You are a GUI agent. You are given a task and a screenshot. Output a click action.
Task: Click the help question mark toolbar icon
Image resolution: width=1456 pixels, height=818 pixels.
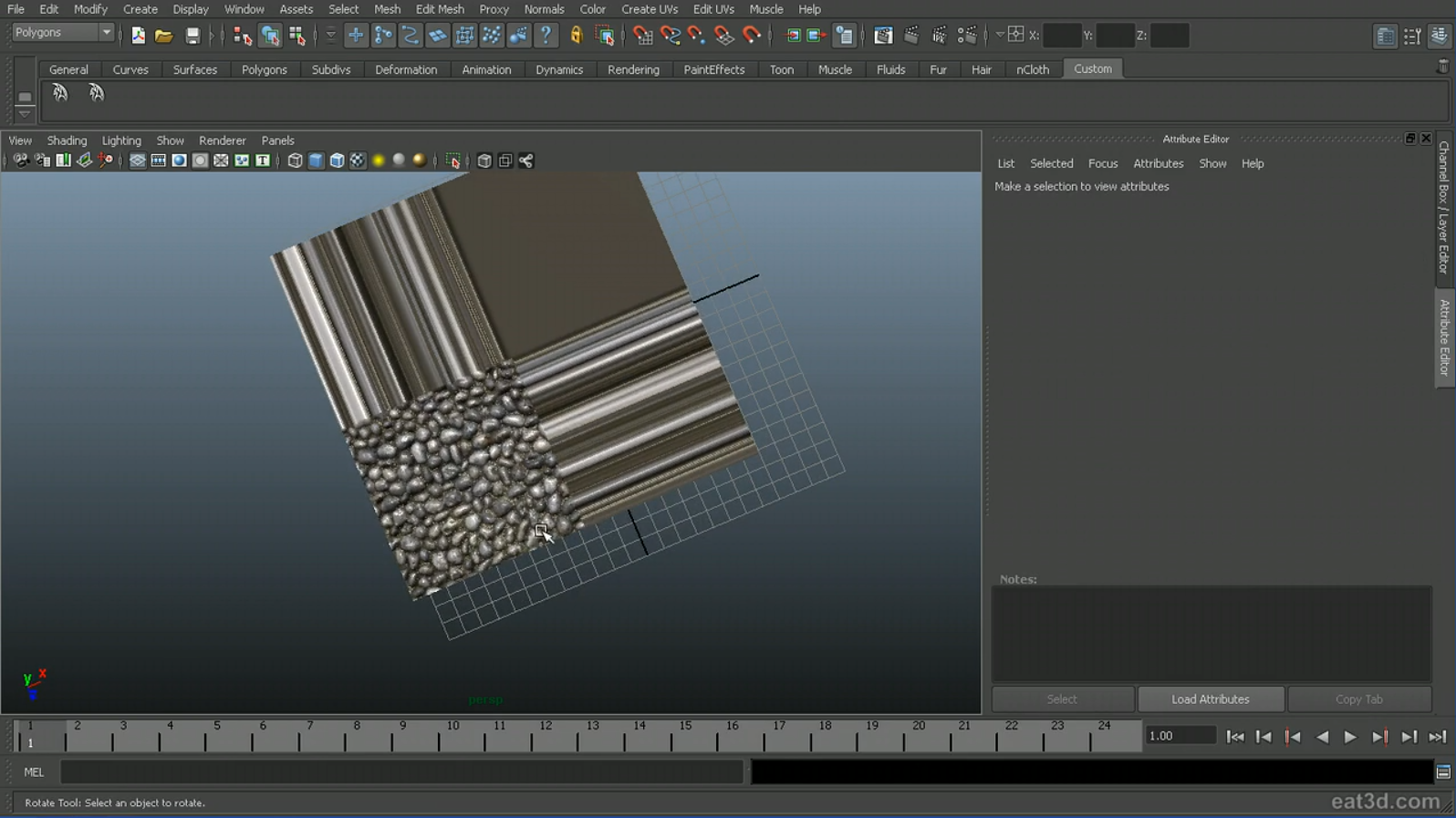(x=546, y=36)
